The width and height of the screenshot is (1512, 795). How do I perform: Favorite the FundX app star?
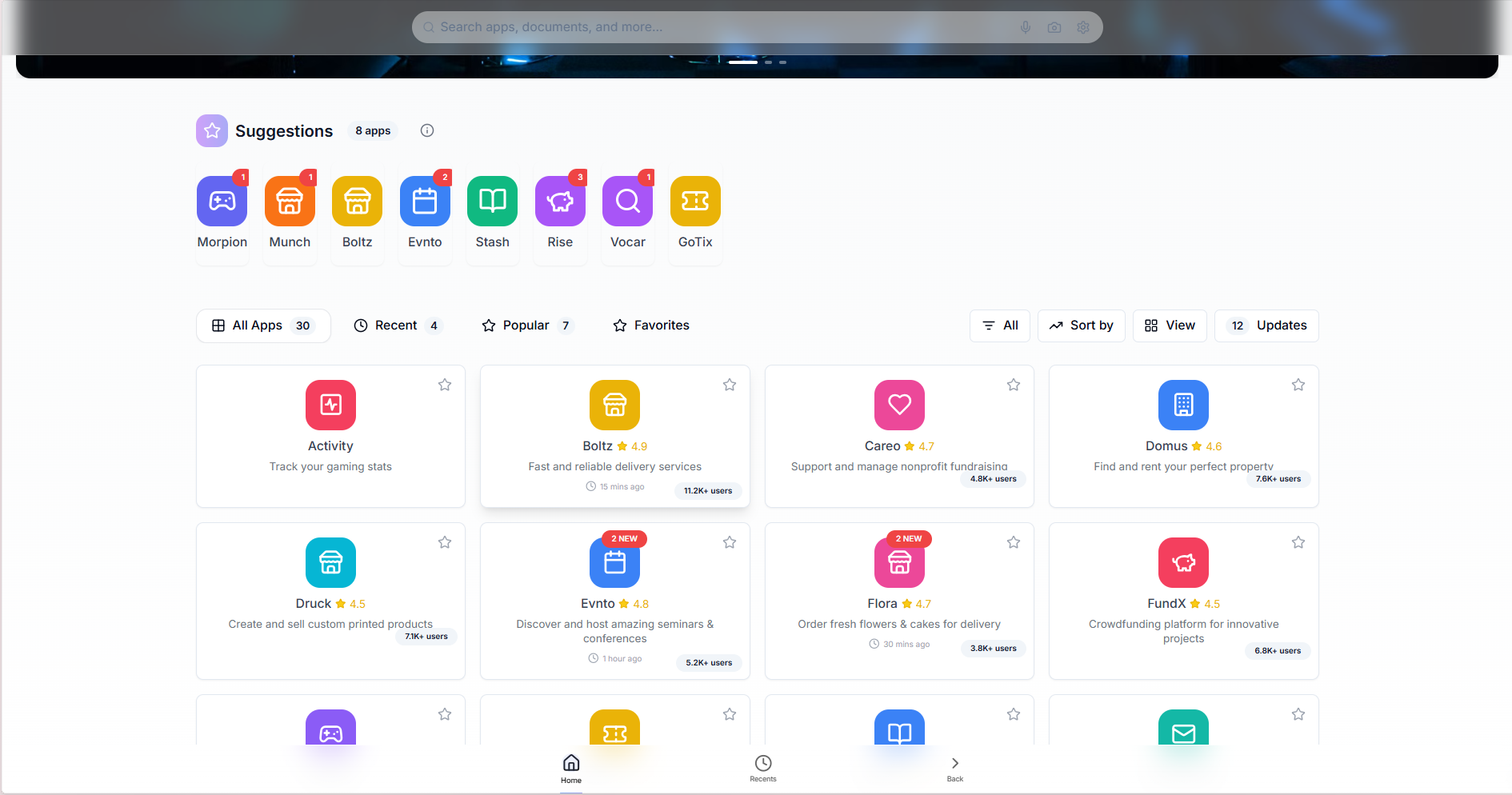tap(1298, 542)
